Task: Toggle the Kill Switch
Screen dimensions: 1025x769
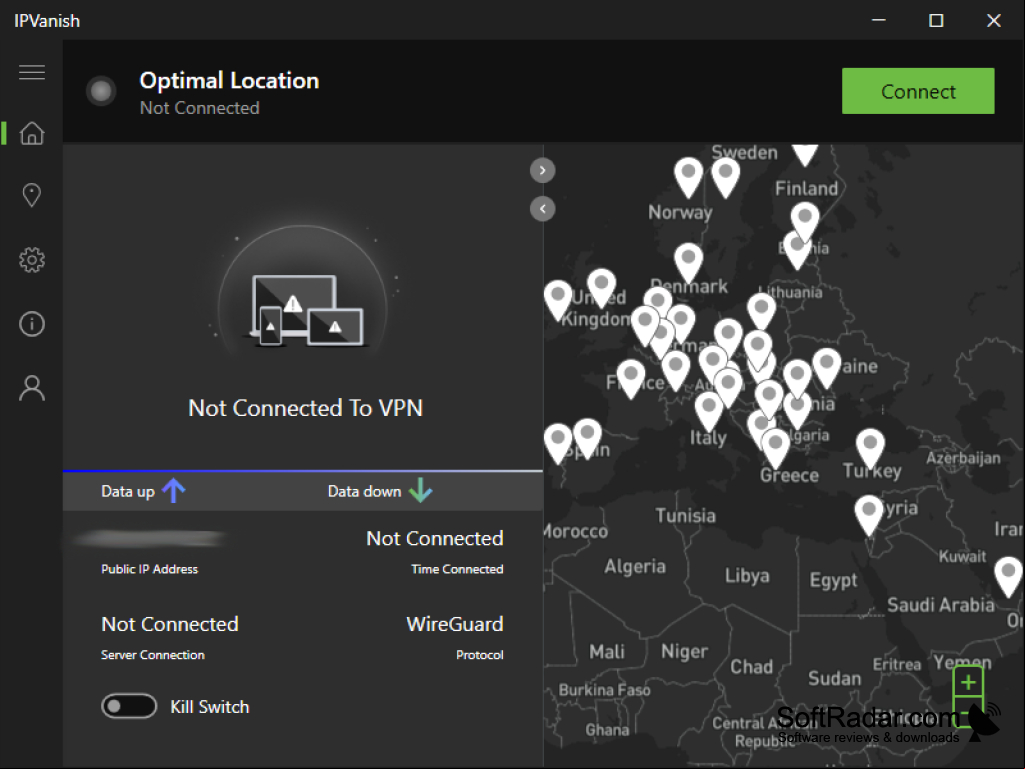Action: point(129,706)
